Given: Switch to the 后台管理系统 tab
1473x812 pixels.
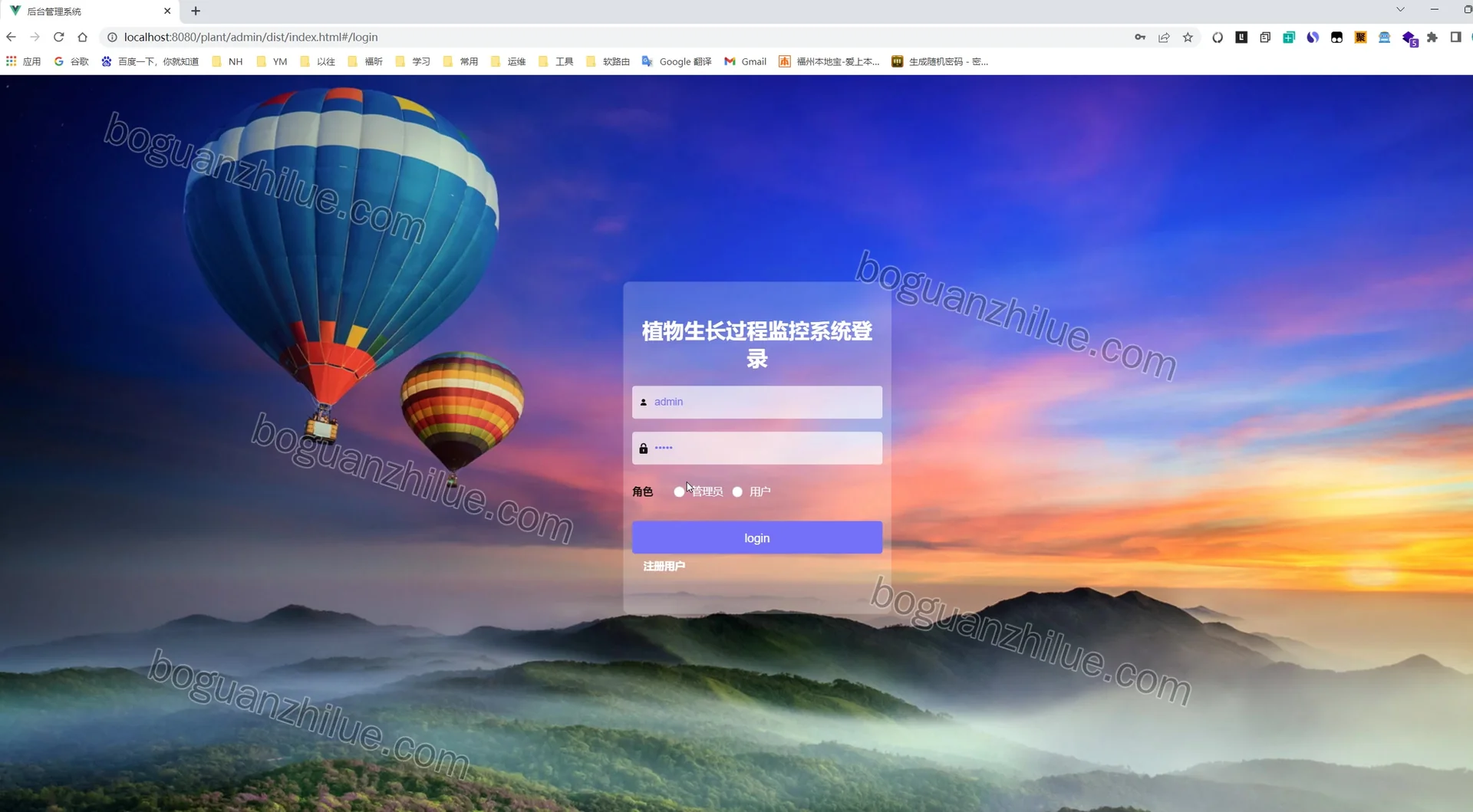Looking at the screenshot, I should [x=90, y=12].
